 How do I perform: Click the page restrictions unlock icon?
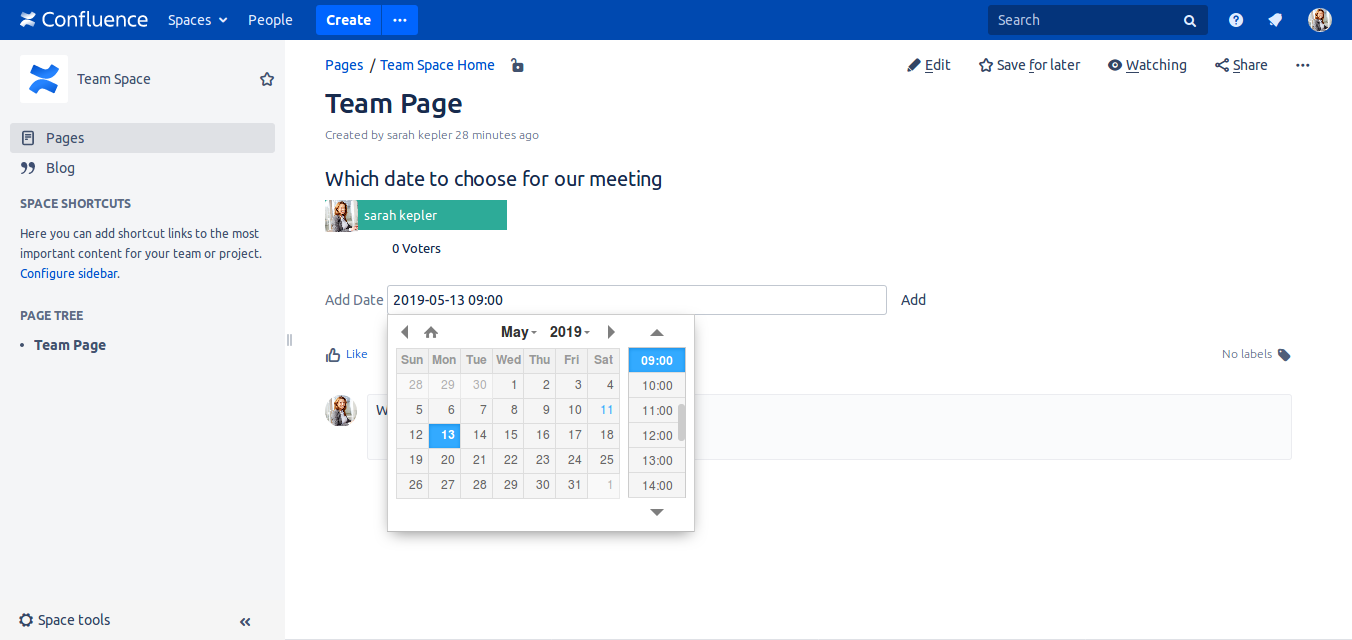pyautogui.click(x=517, y=66)
